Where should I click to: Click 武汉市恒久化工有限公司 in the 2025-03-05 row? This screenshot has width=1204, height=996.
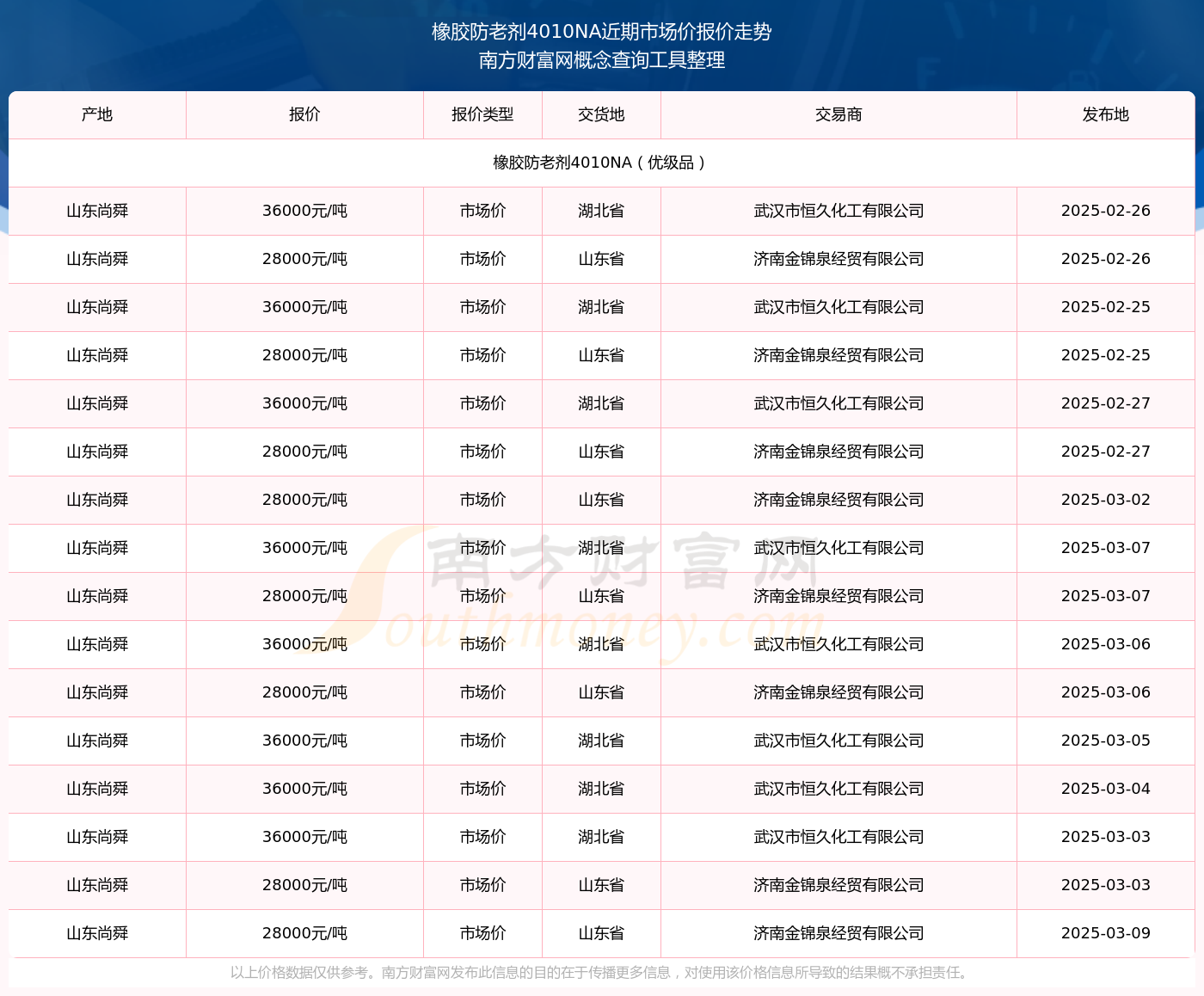click(838, 741)
